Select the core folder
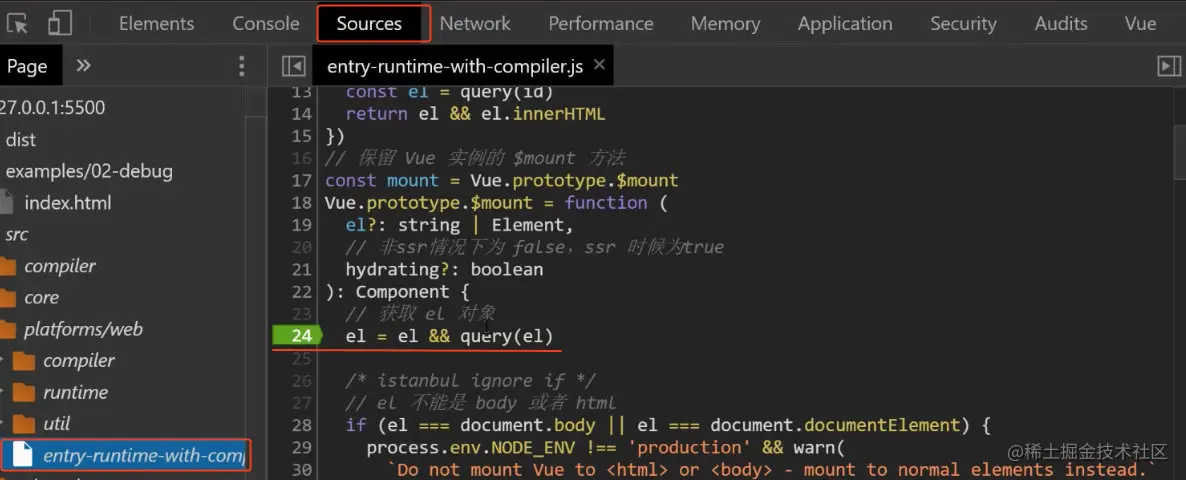 point(42,298)
